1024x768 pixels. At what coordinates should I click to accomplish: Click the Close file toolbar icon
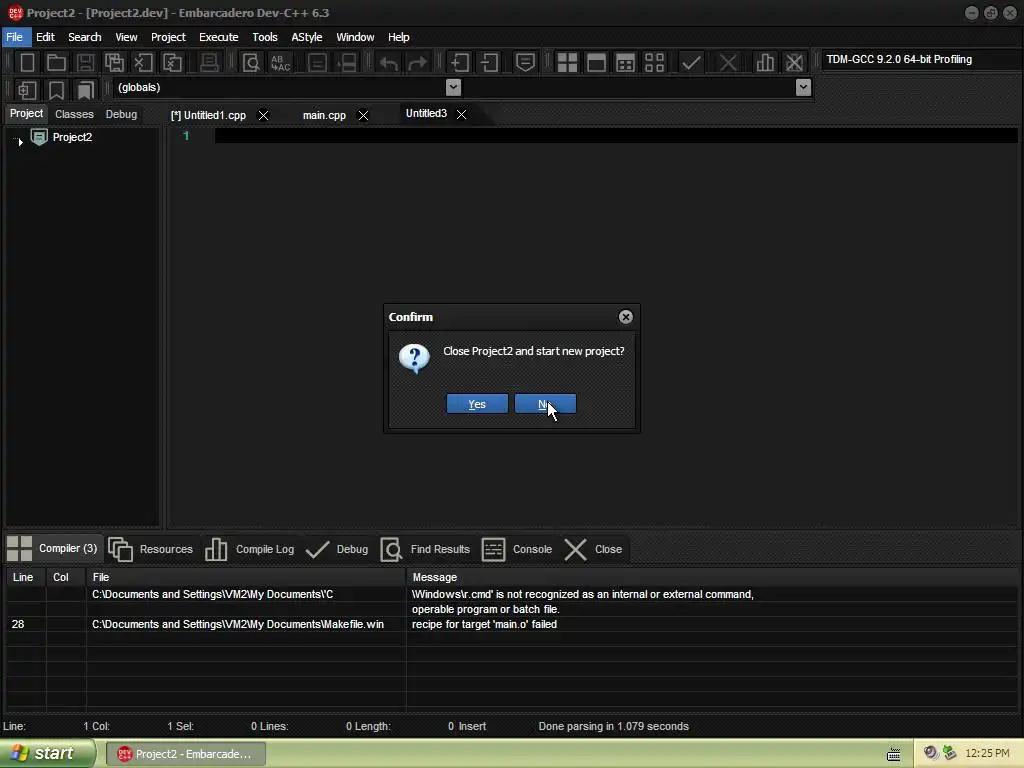(x=143, y=63)
